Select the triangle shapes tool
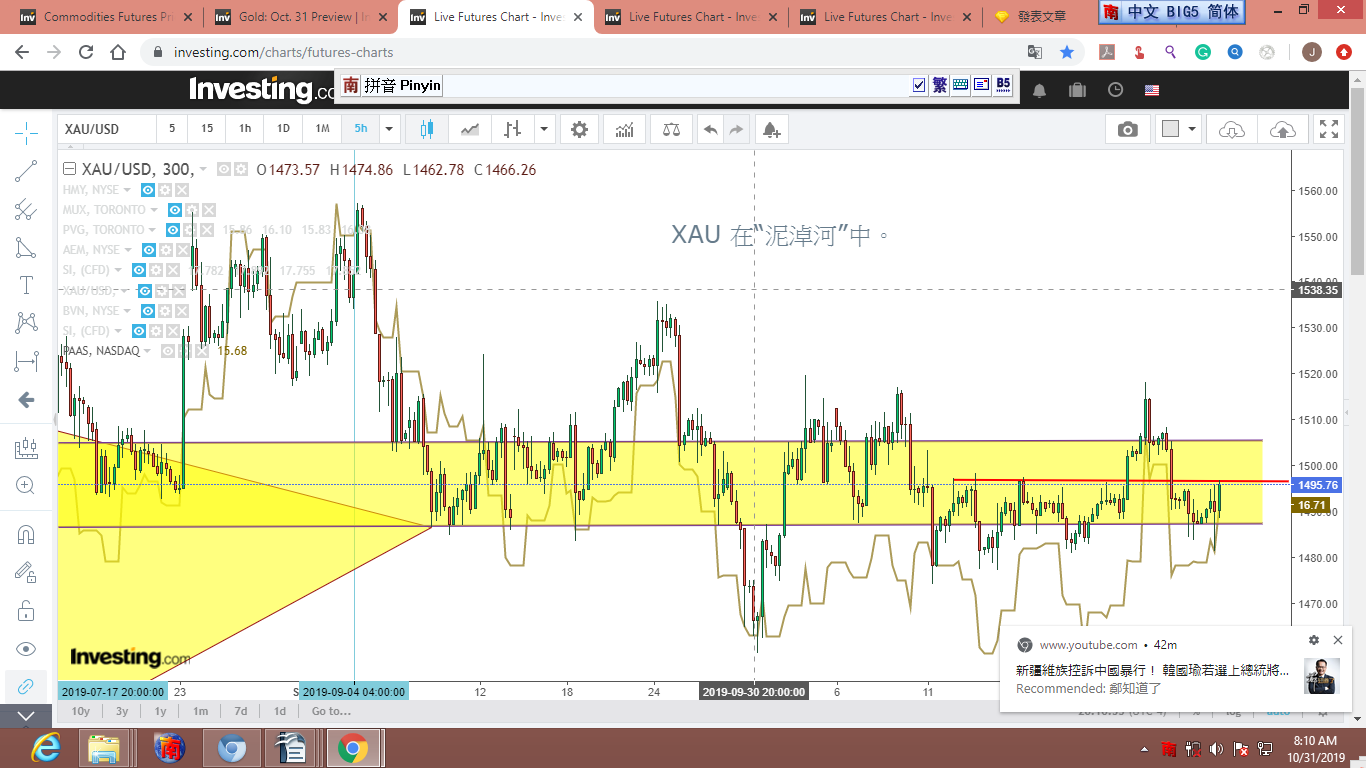The image size is (1366, 768). point(27,248)
